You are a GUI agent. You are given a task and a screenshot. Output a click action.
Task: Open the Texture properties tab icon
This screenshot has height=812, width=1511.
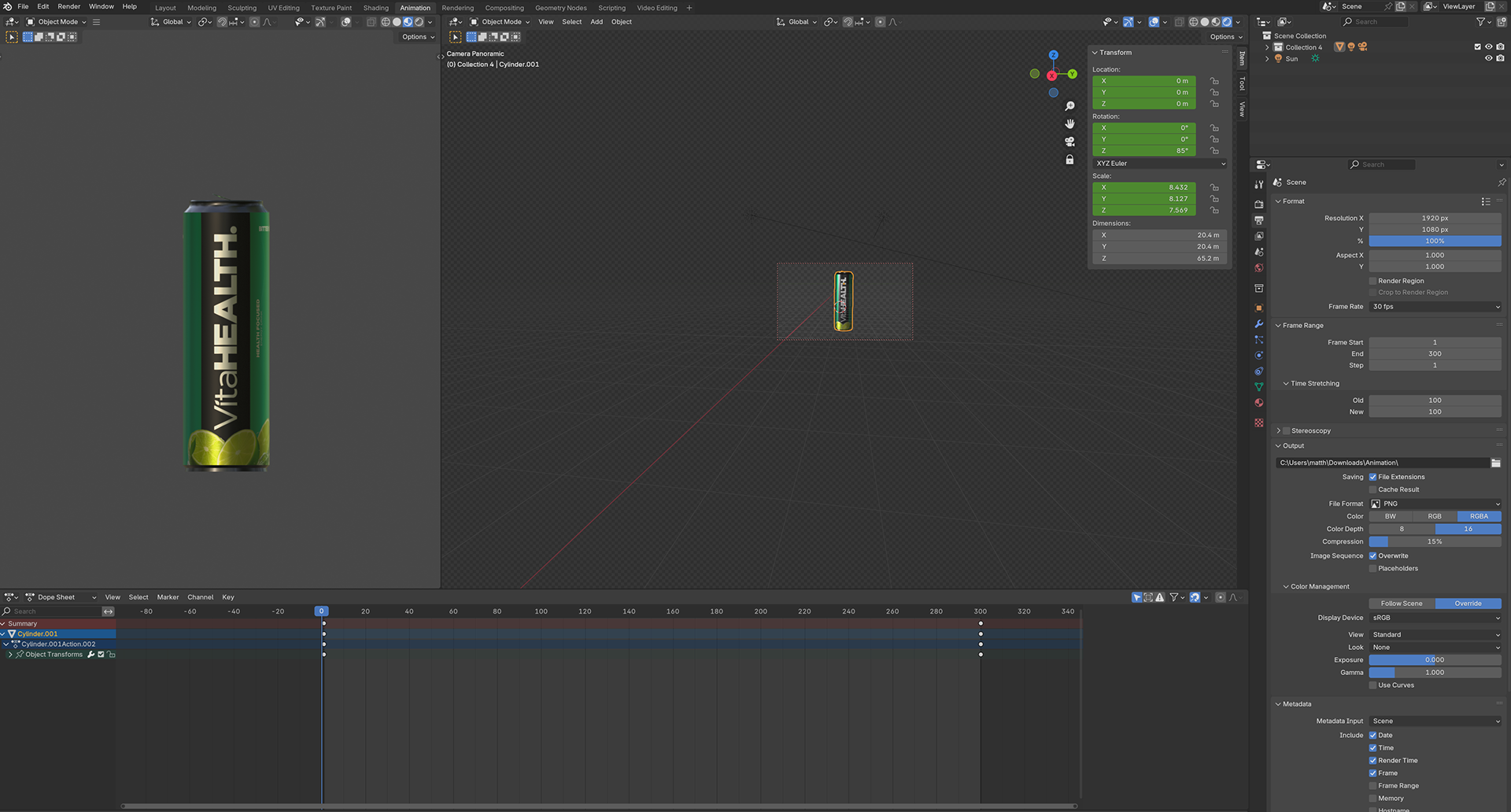coord(1259,423)
